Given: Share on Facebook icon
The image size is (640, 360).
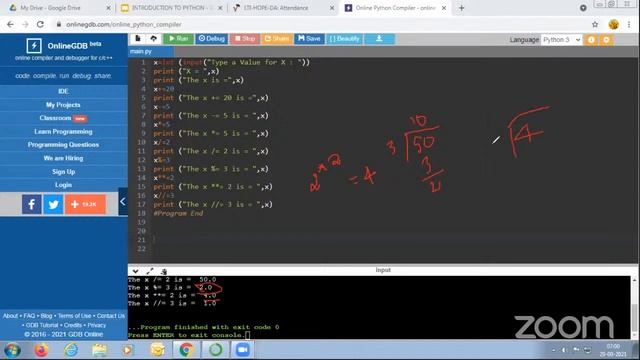Looking at the screenshot, I should pos(32,204).
